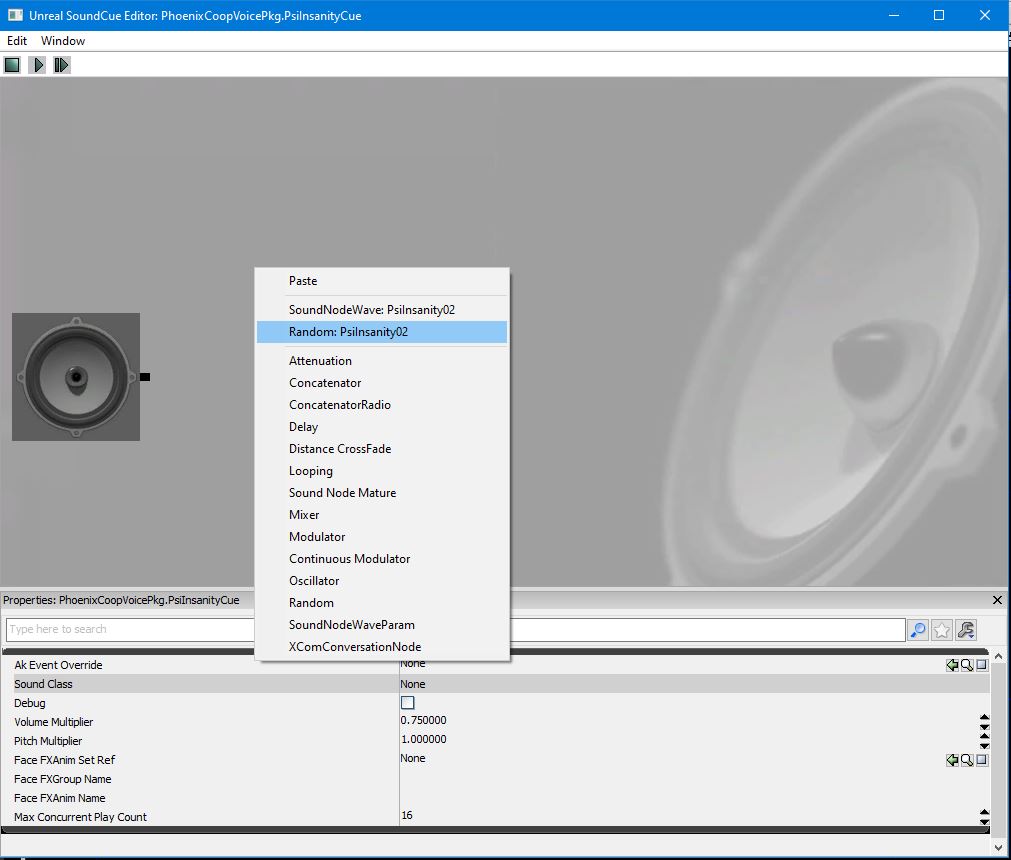
Task: Click the black output connector of the speaker node
Action: 145,377
